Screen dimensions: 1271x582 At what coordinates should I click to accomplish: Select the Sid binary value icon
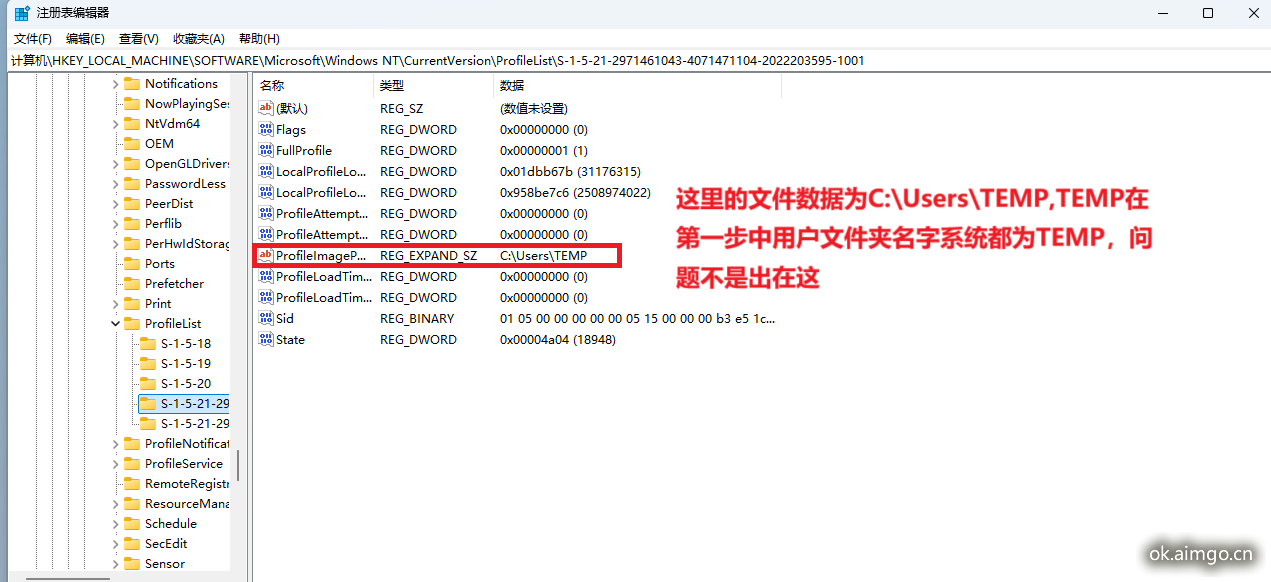click(x=266, y=318)
